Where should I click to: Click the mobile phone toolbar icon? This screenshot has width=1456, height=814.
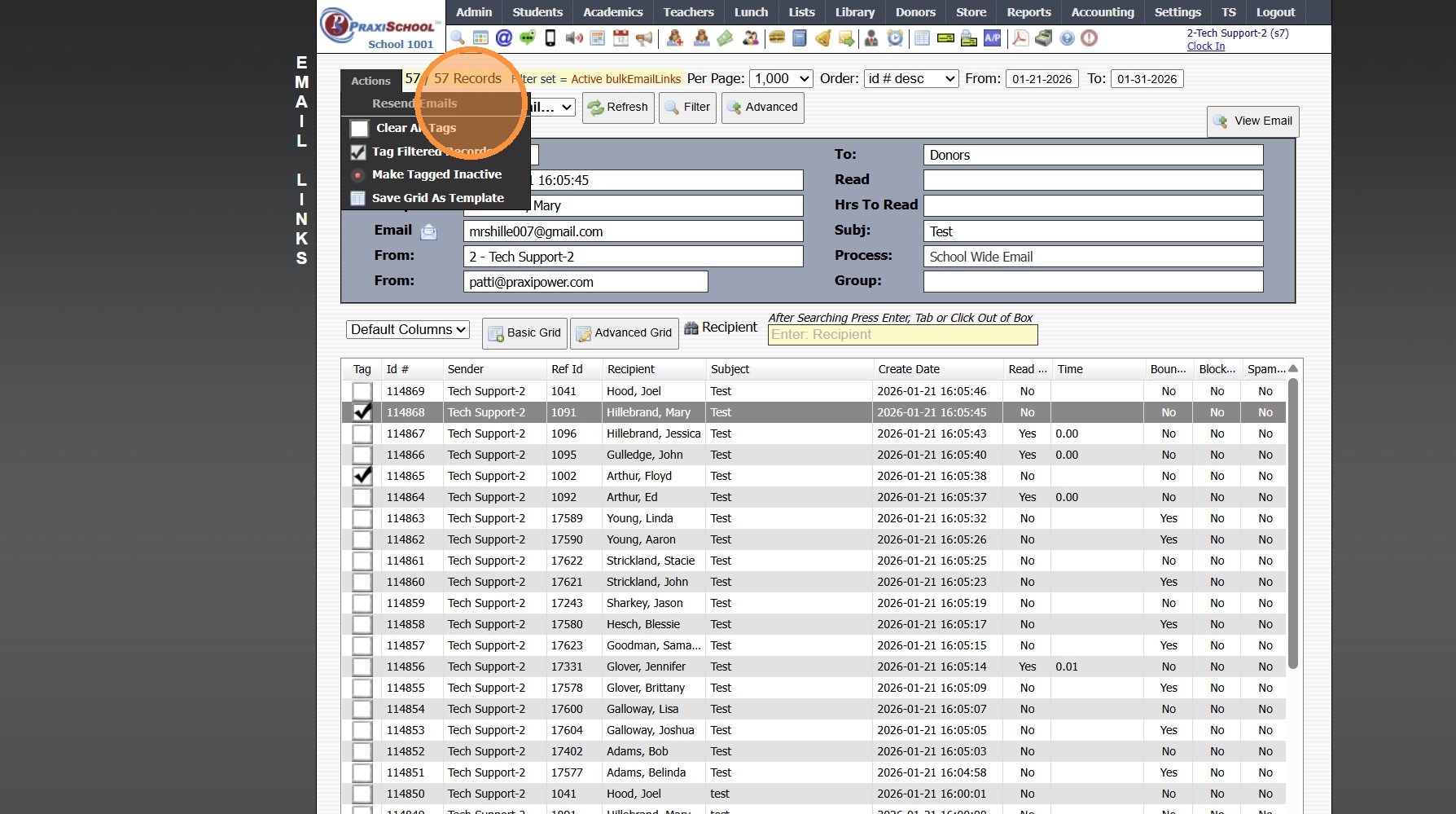point(550,38)
